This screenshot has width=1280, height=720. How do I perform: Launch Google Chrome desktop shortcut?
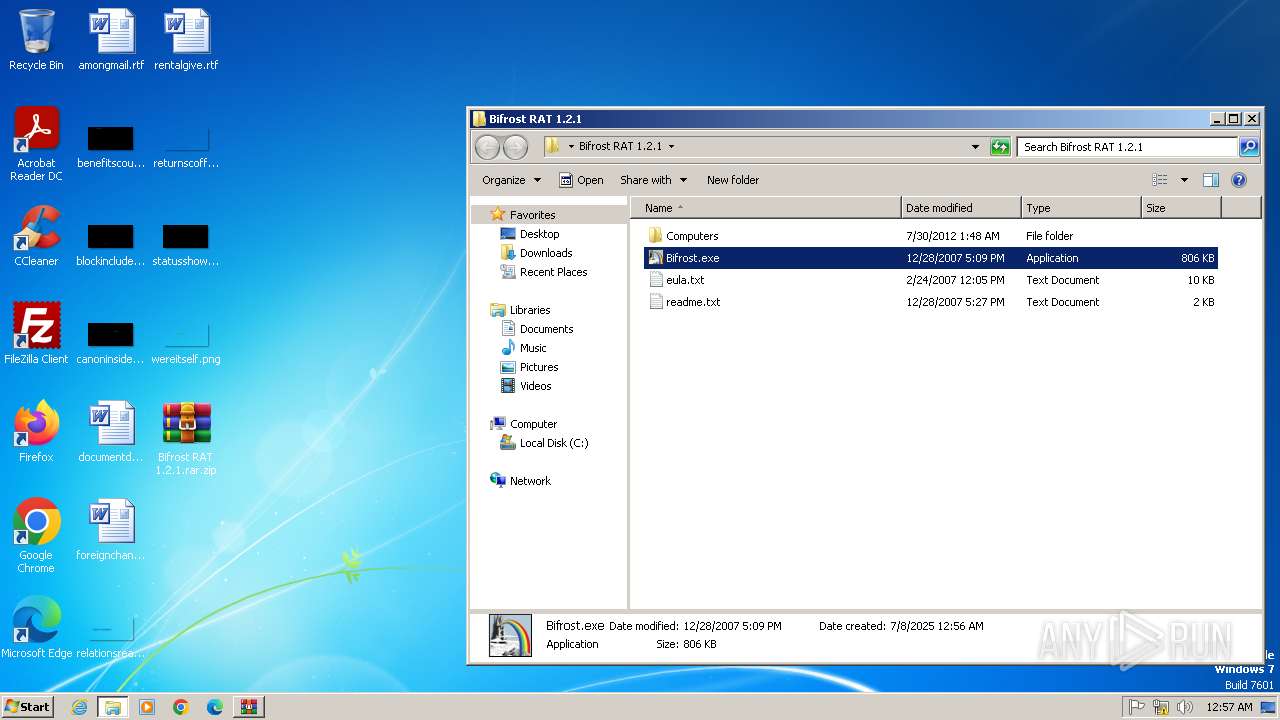(x=36, y=536)
